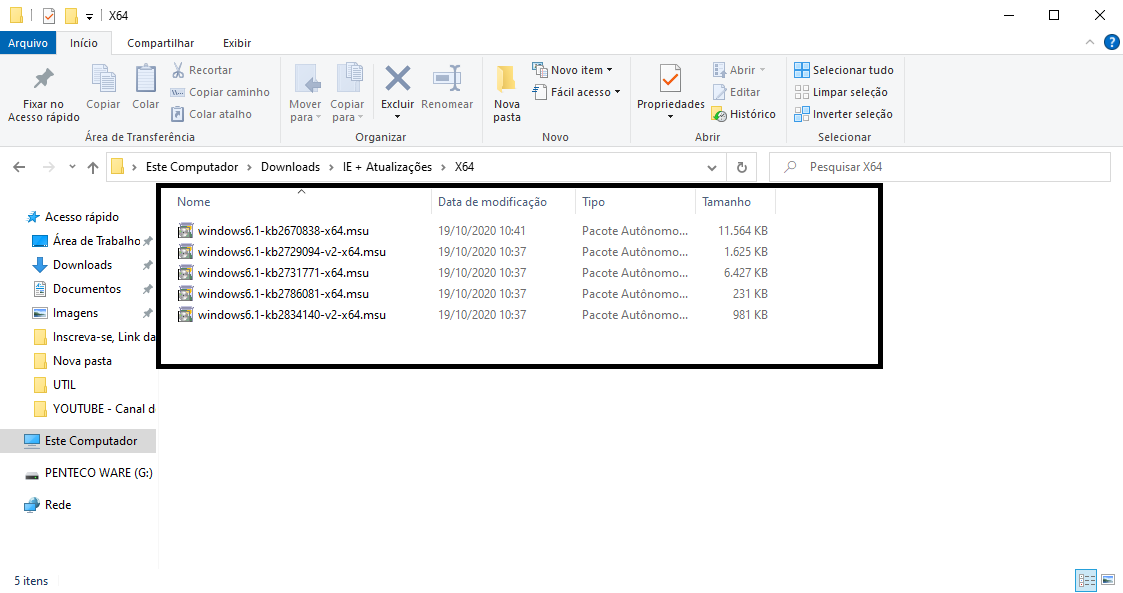
Task: Select file windows6.1-kb2786081-x64.msu
Action: tap(284, 294)
